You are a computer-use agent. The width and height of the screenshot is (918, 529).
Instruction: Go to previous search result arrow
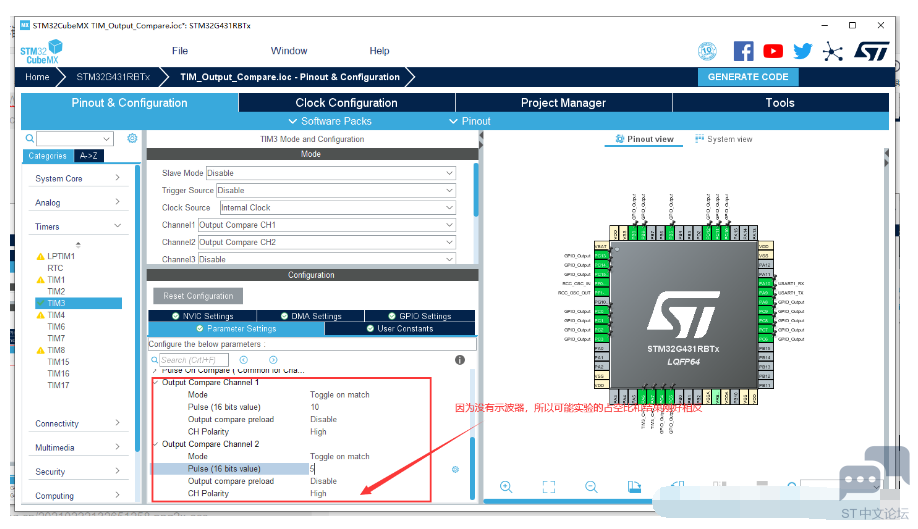(x=244, y=360)
